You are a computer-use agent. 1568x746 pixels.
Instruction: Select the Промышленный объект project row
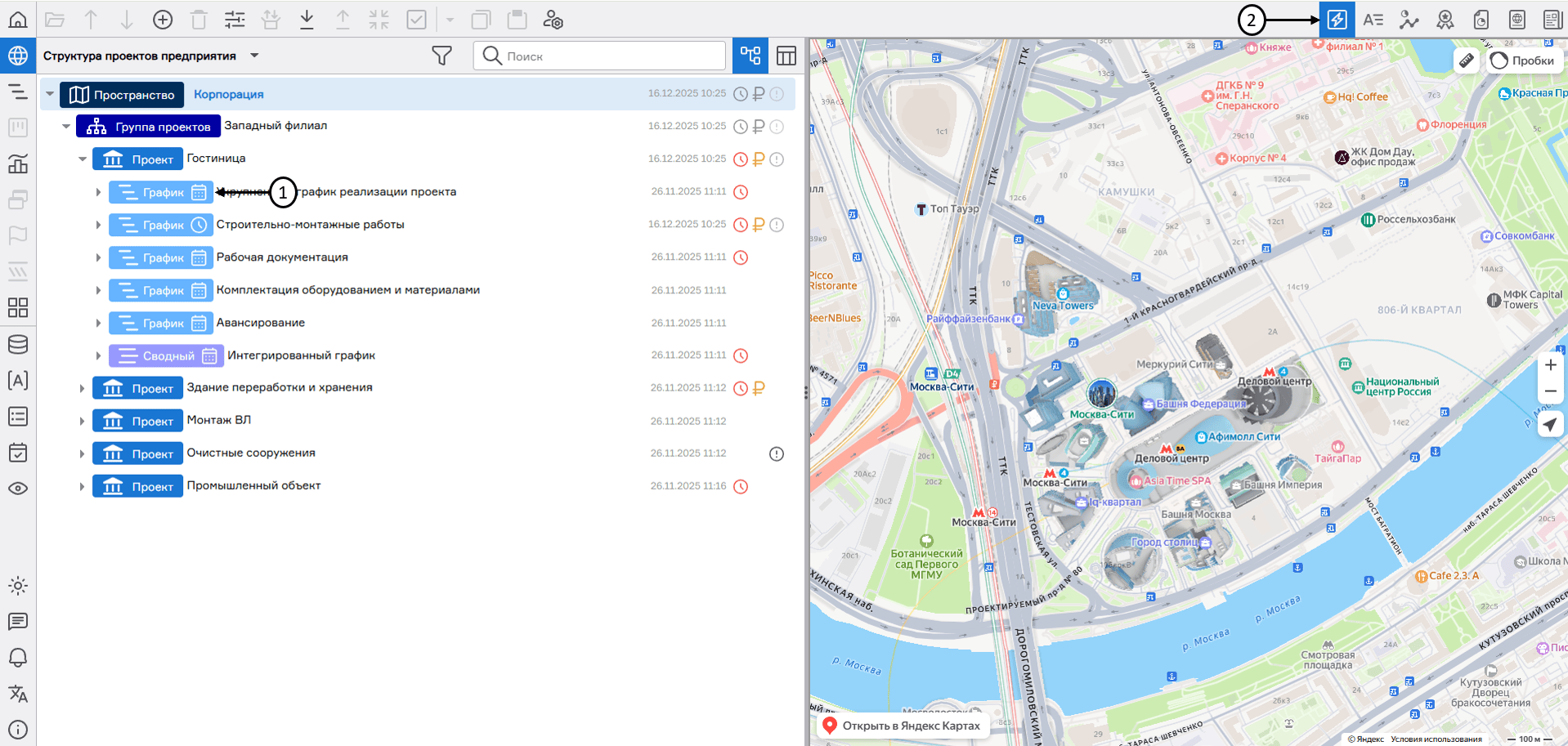coord(253,486)
